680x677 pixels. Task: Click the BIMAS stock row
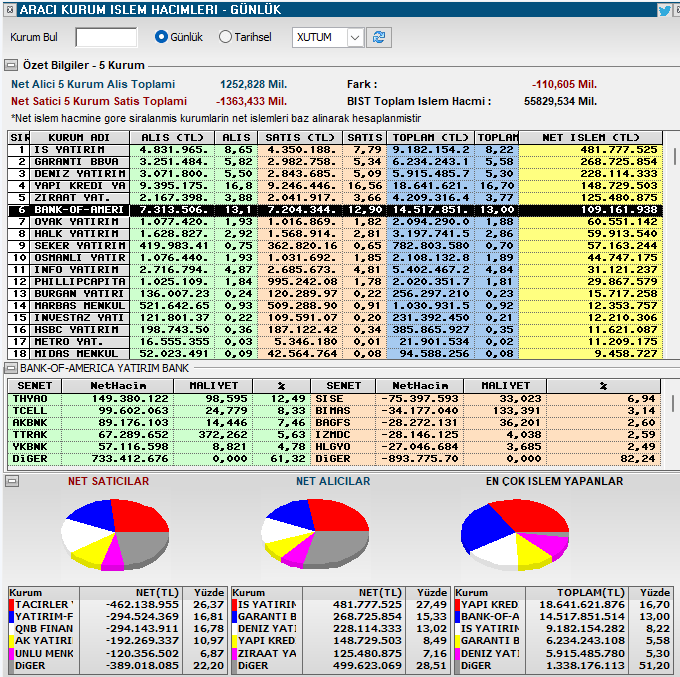(486, 411)
